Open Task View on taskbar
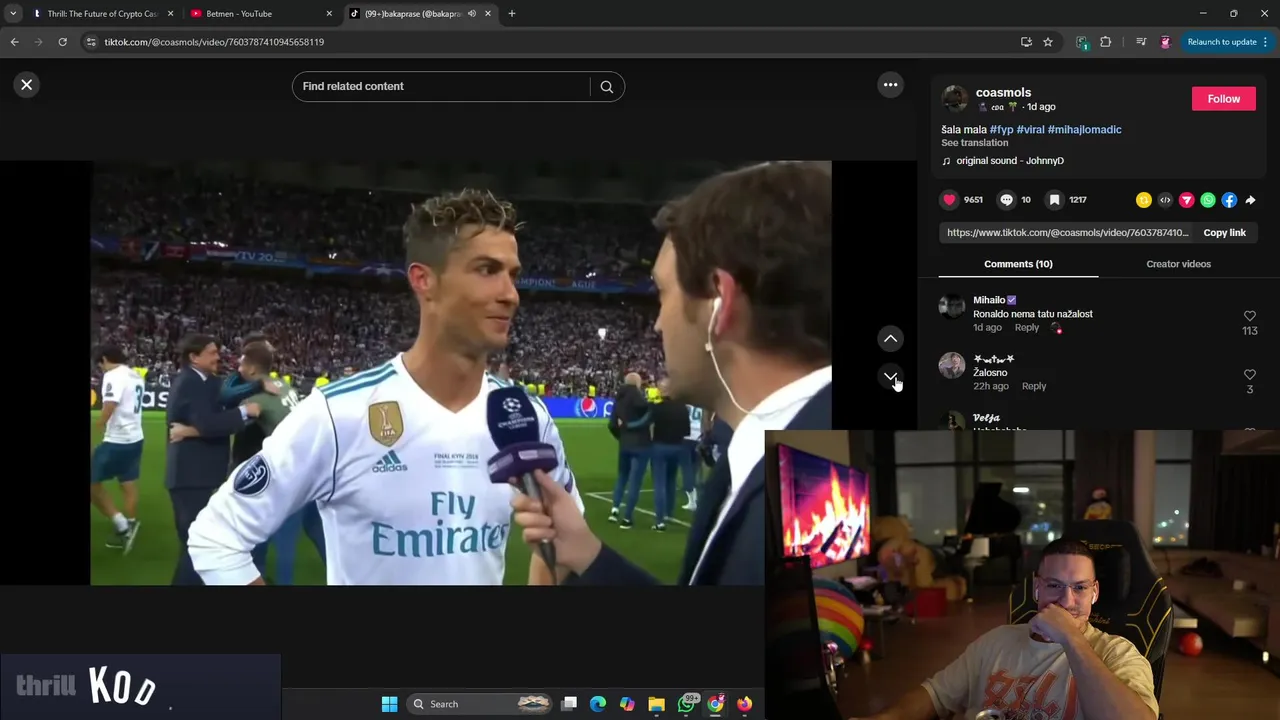The image size is (1280, 720). [x=569, y=704]
